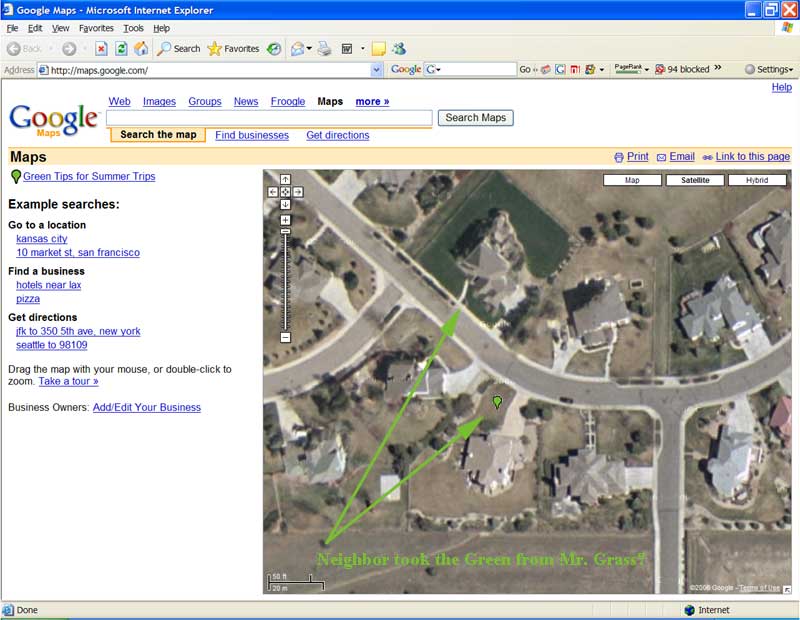This screenshot has height=620, width=800.
Task: Click the Messenger icon in toolbar
Action: tap(399, 49)
